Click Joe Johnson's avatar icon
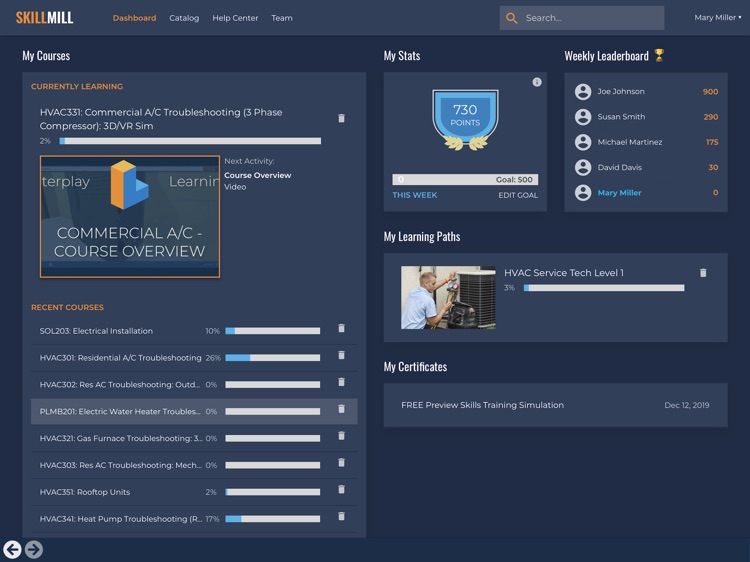 pyautogui.click(x=583, y=91)
